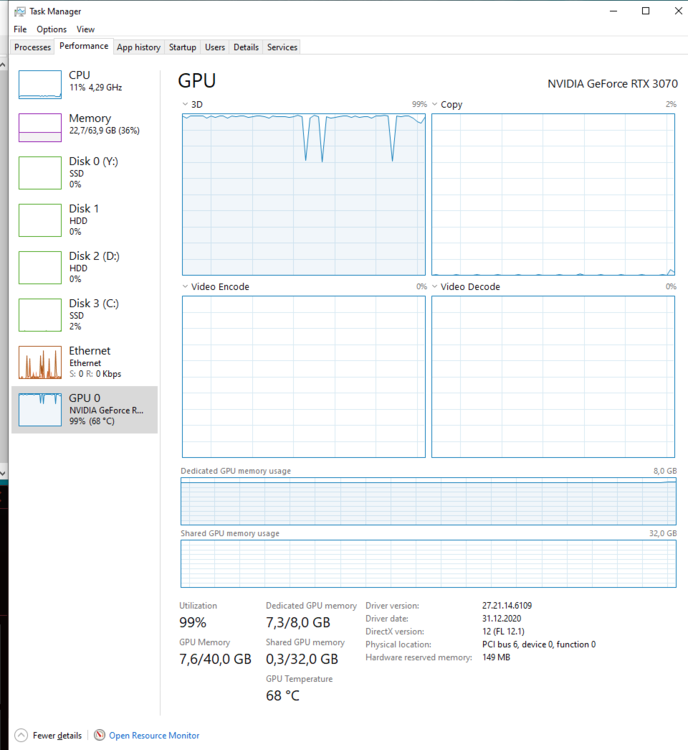Close the Task Manager window
This screenshot has width=688, height=750.
click(678, 11)
